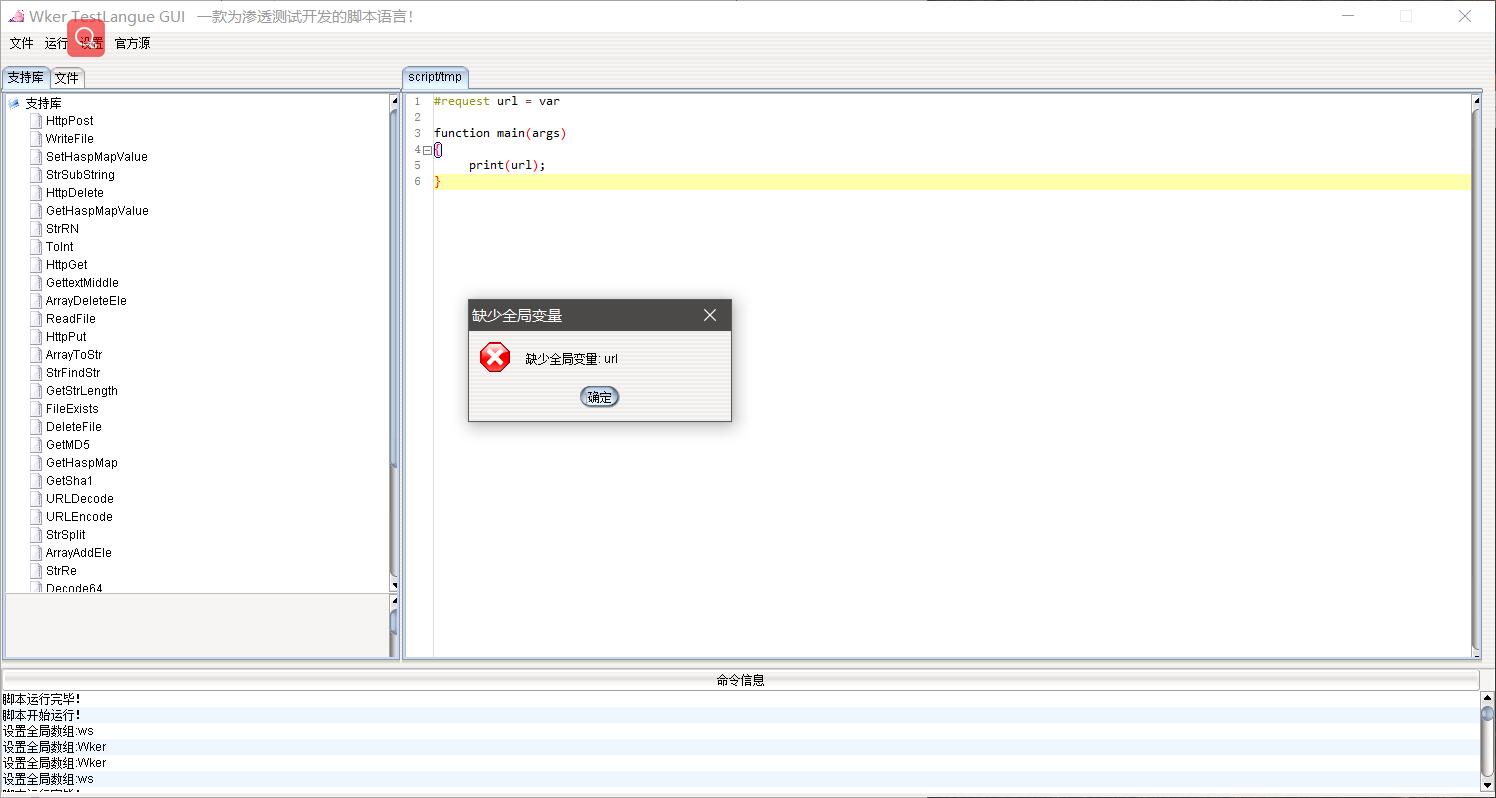Image resolution: width=1496 pixels, height=798 pixels.
Task: Click line 3 'function main(args)'
Action: (500, 133)
